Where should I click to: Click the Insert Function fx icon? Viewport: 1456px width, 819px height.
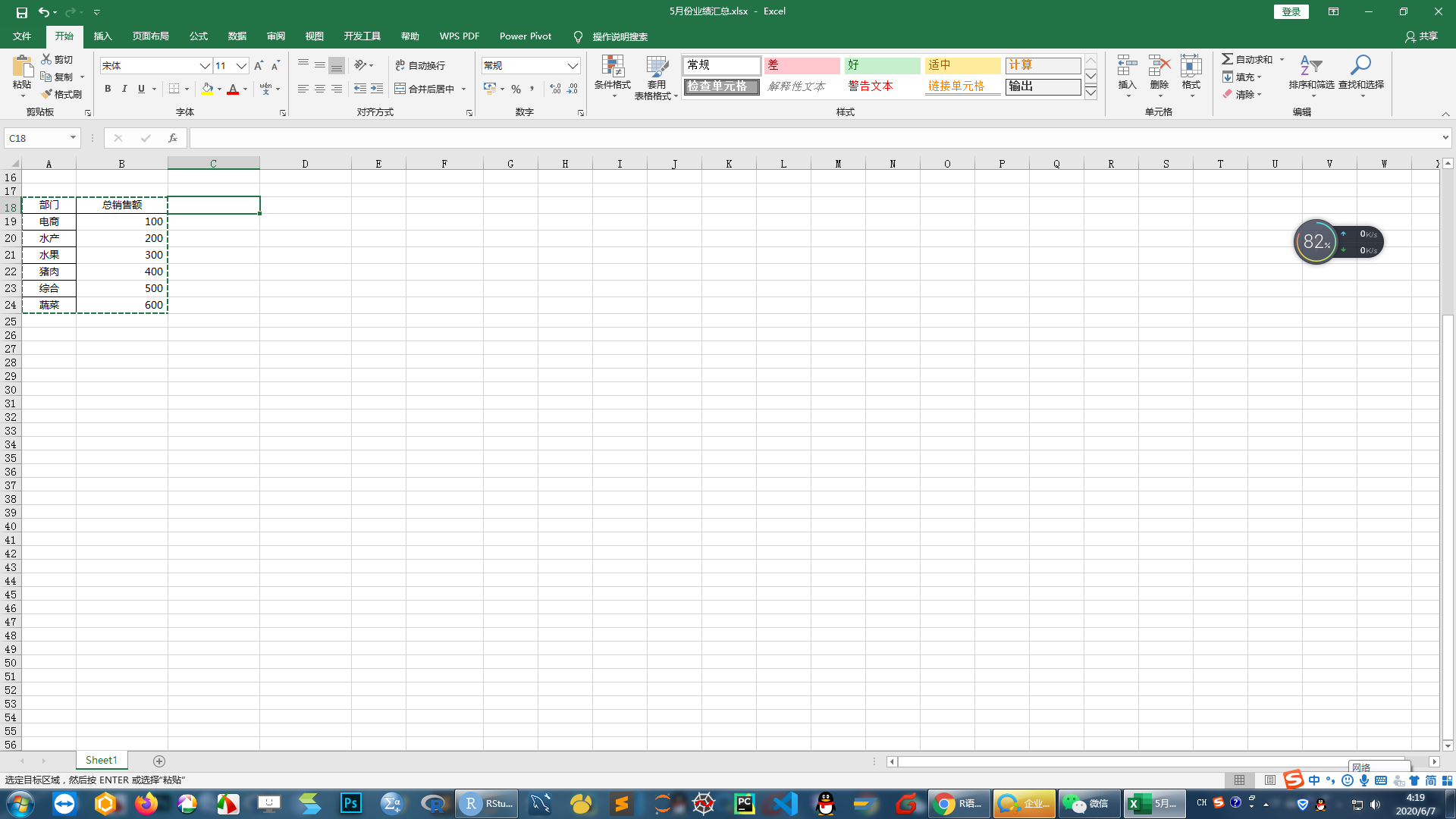pyautogui.click(x=173, y=138)
